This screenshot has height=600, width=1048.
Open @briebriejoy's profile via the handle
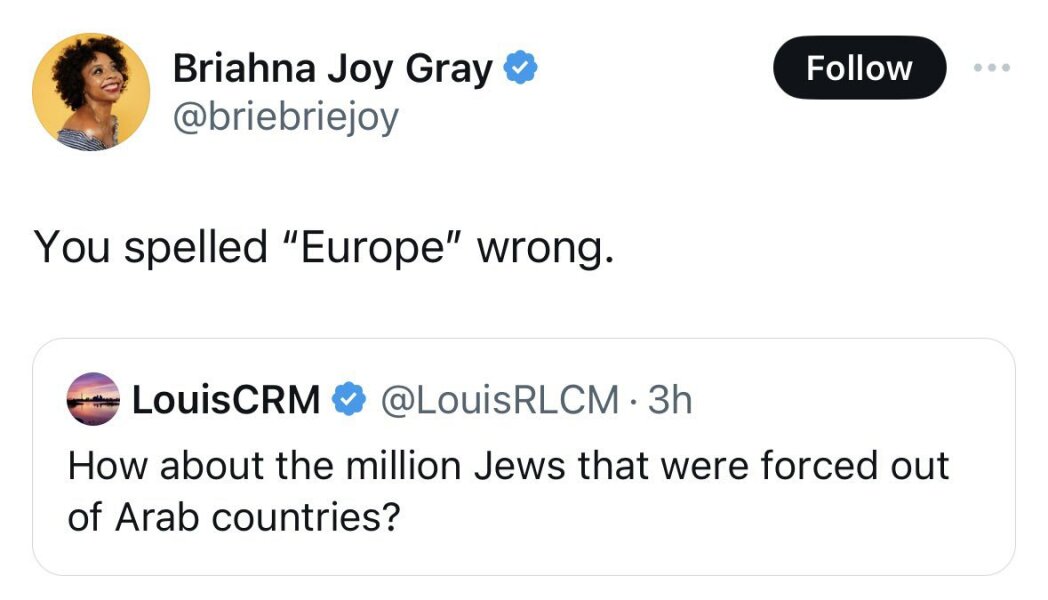point(287,117)
